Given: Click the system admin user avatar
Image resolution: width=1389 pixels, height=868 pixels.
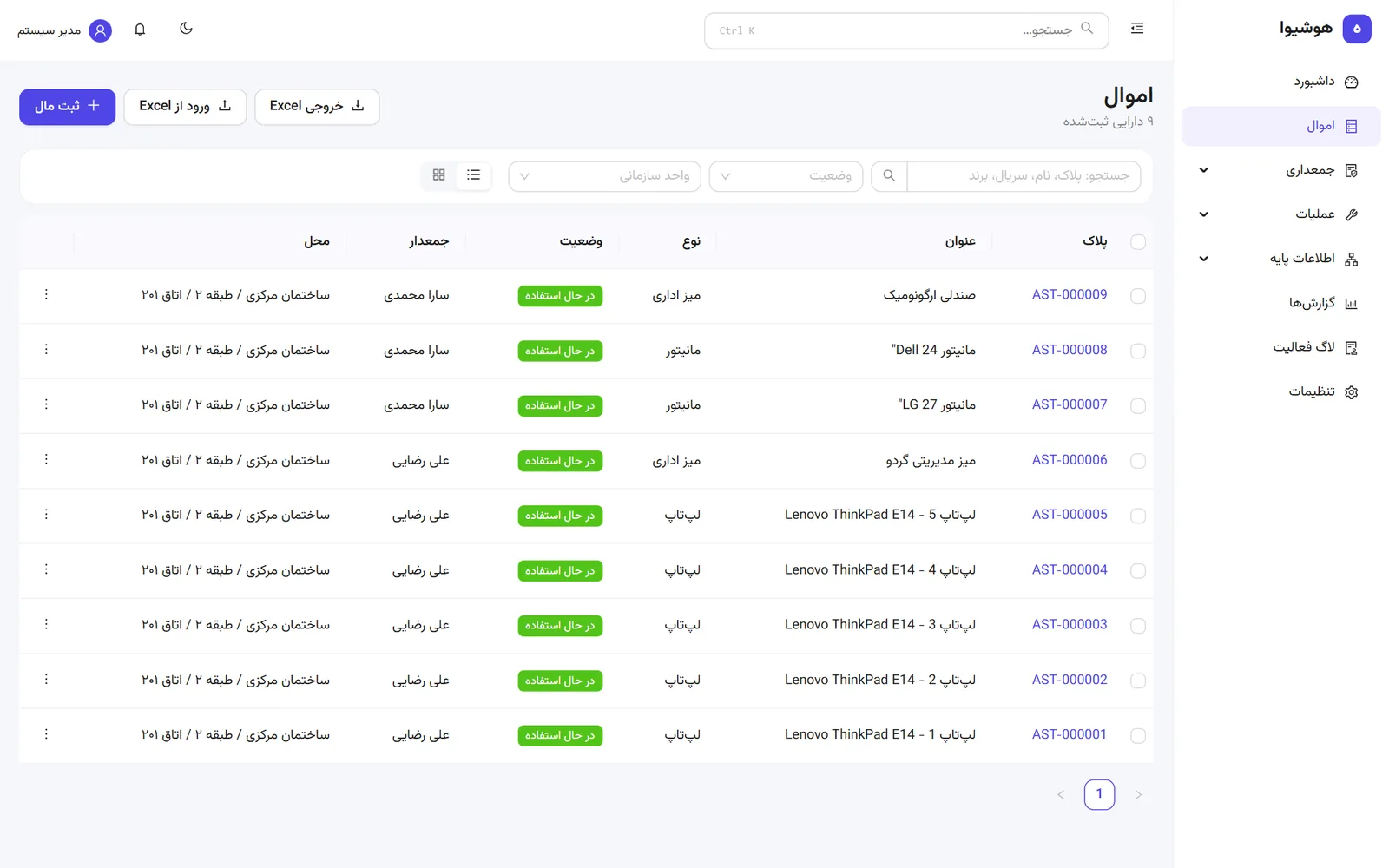Looking at the screenshot, I should (101, 31).
